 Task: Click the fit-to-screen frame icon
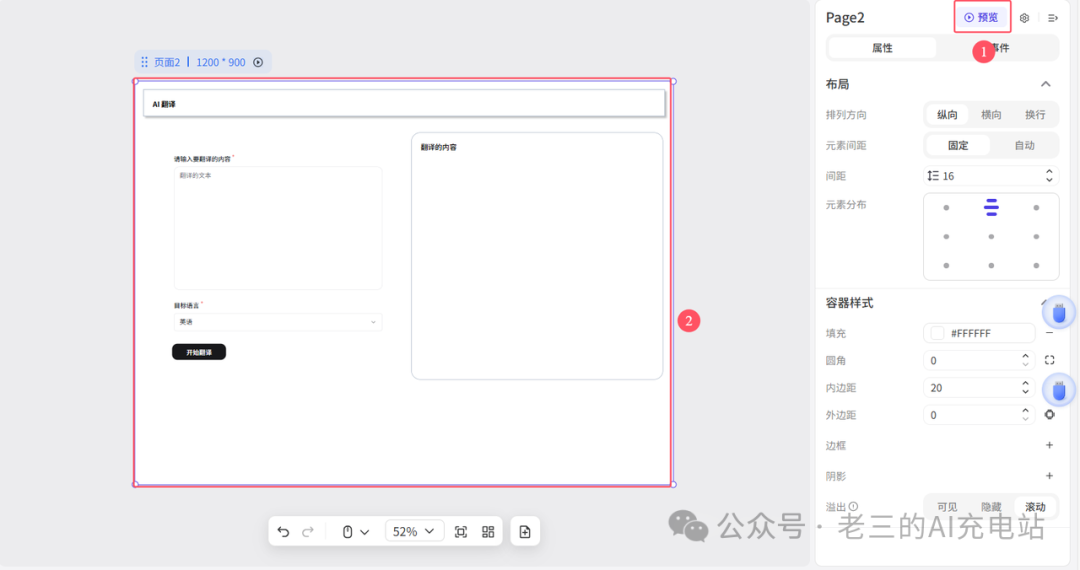[x=461, y=531]
